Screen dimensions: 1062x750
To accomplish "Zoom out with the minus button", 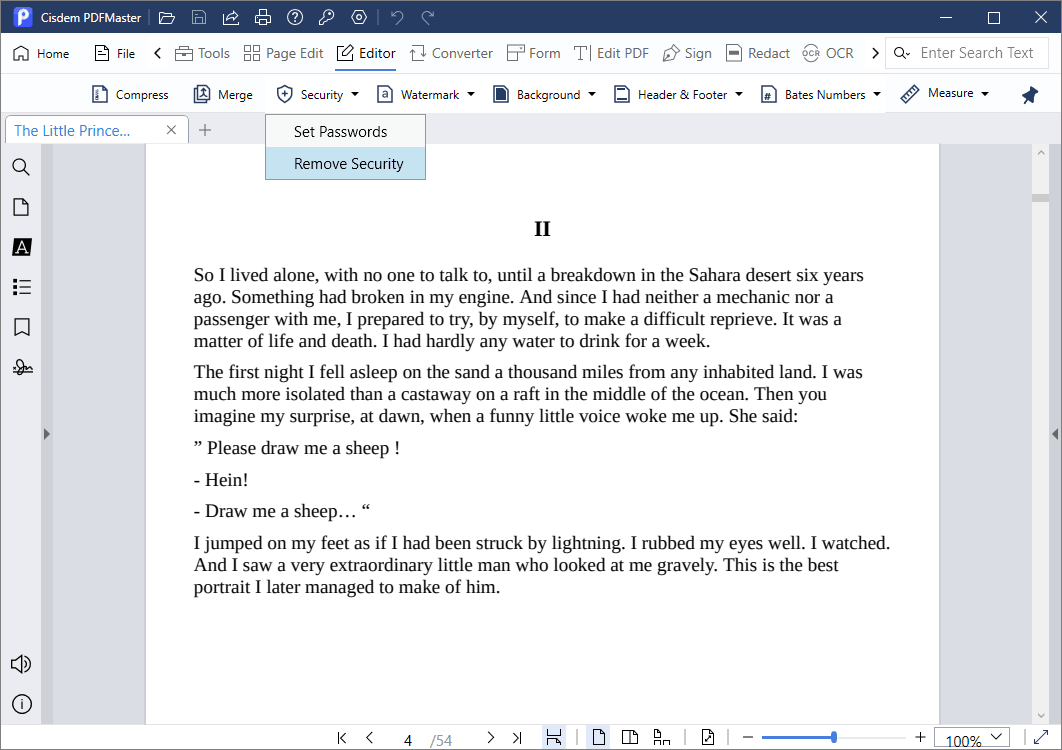I will 748,737.
